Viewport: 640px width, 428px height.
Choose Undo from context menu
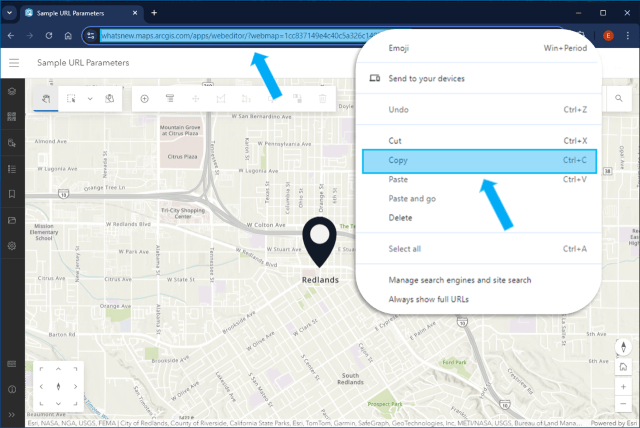479,109
